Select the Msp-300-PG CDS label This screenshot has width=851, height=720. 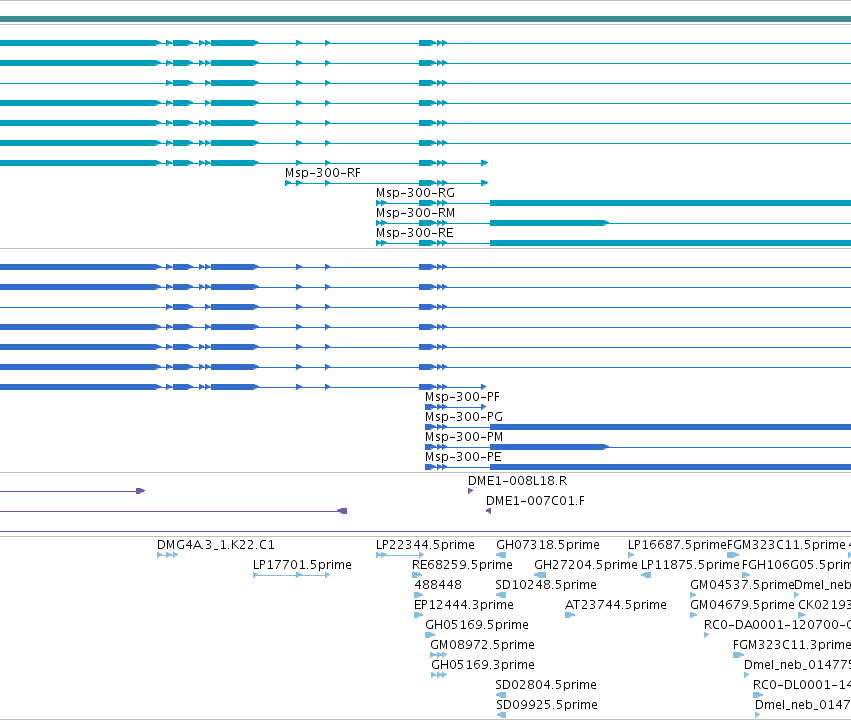tap(464, 417)
